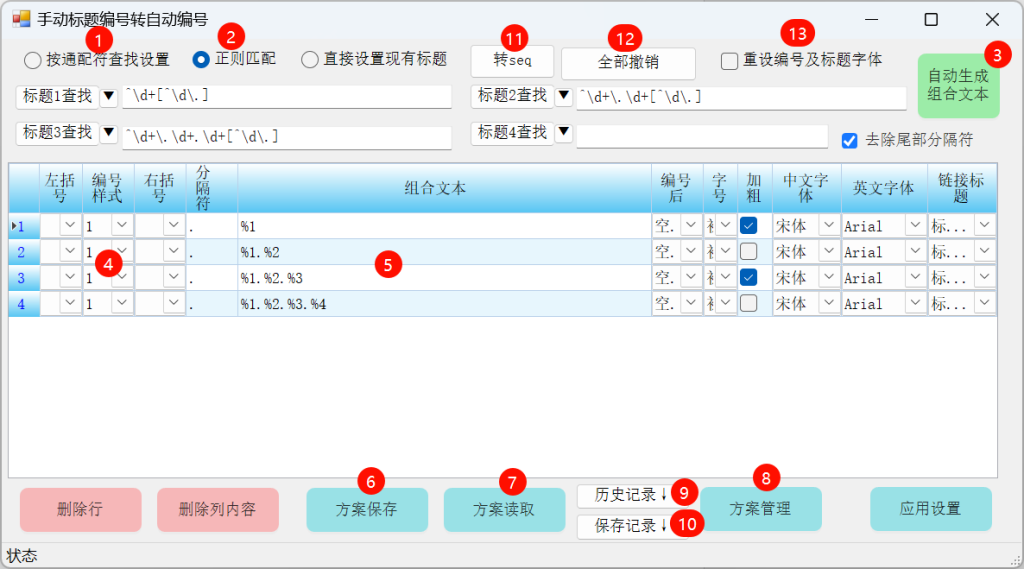Image resolution: width=1024 pixels, height=569 pixels.
Task: Close the 手动标题编号转自动编号 window
Action: coord(992,20)
